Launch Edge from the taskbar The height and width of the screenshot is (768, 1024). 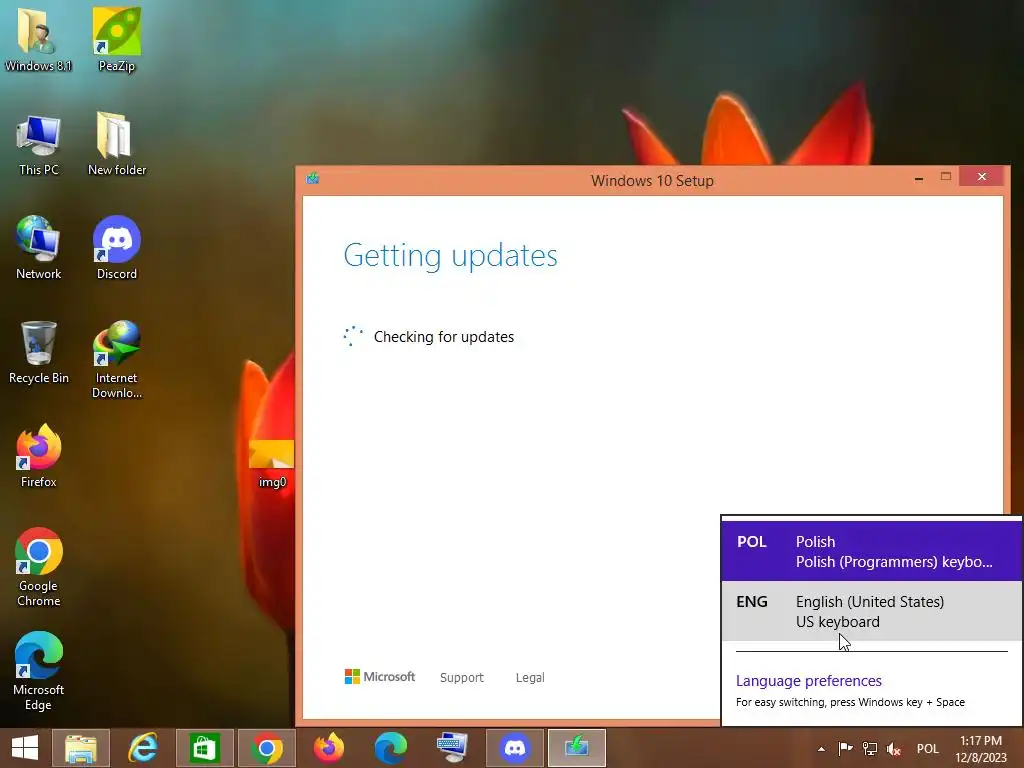pos(391,748)
